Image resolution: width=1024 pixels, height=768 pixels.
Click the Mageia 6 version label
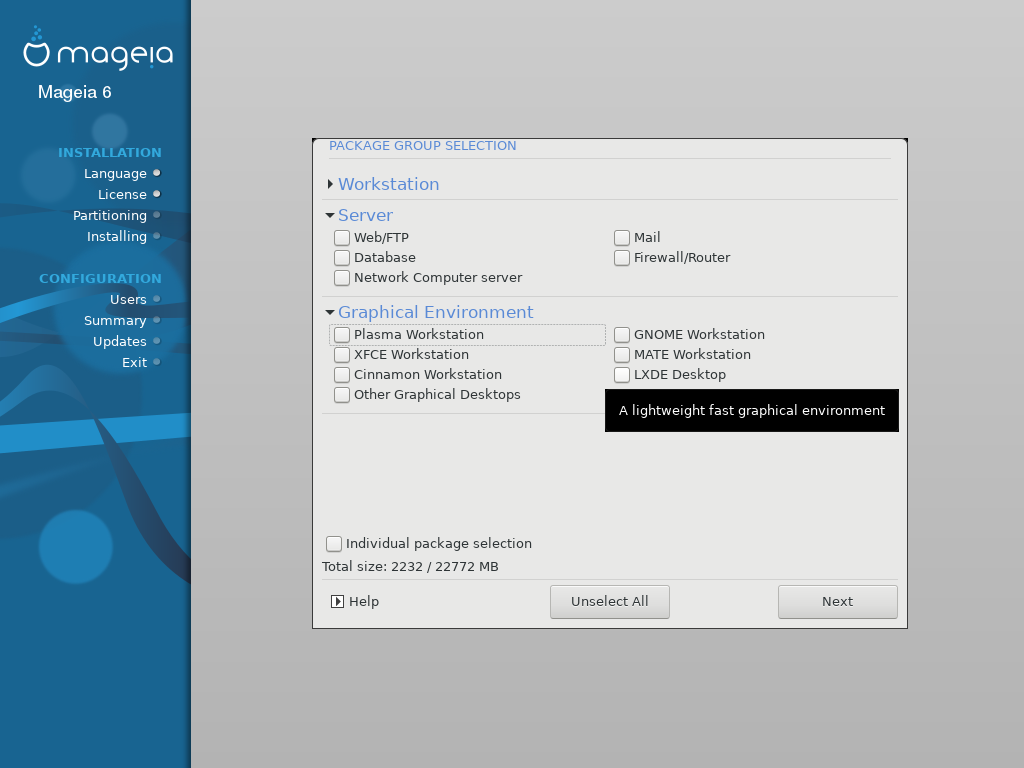tap(74, 92)
